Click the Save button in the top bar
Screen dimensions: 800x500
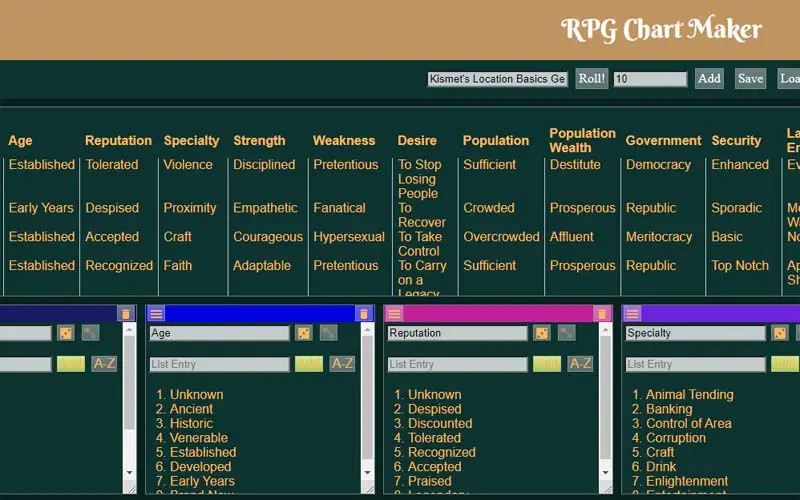[750, 79]
